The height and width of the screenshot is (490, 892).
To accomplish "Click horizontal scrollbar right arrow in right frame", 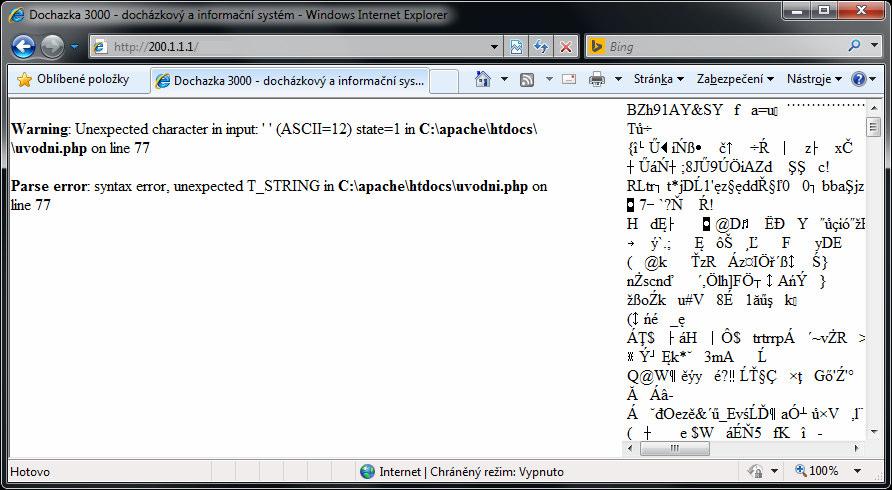I will [857, 448].
